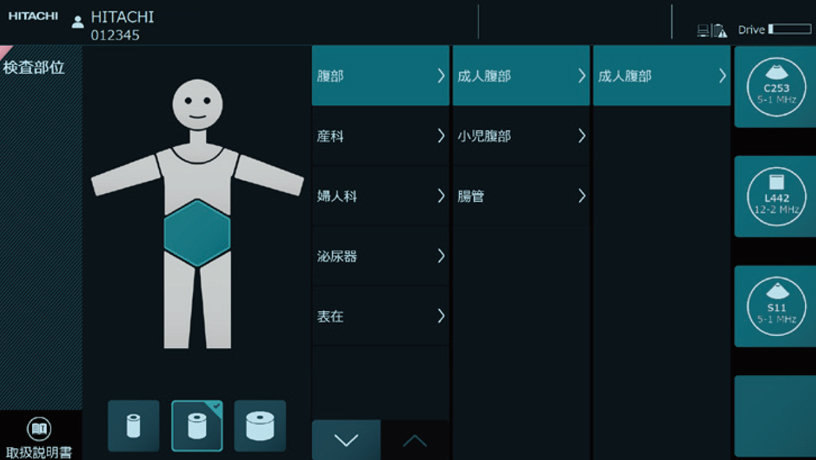Click the HITACHI logo
The height and width of the screenshot is (460, 816).
33,16
